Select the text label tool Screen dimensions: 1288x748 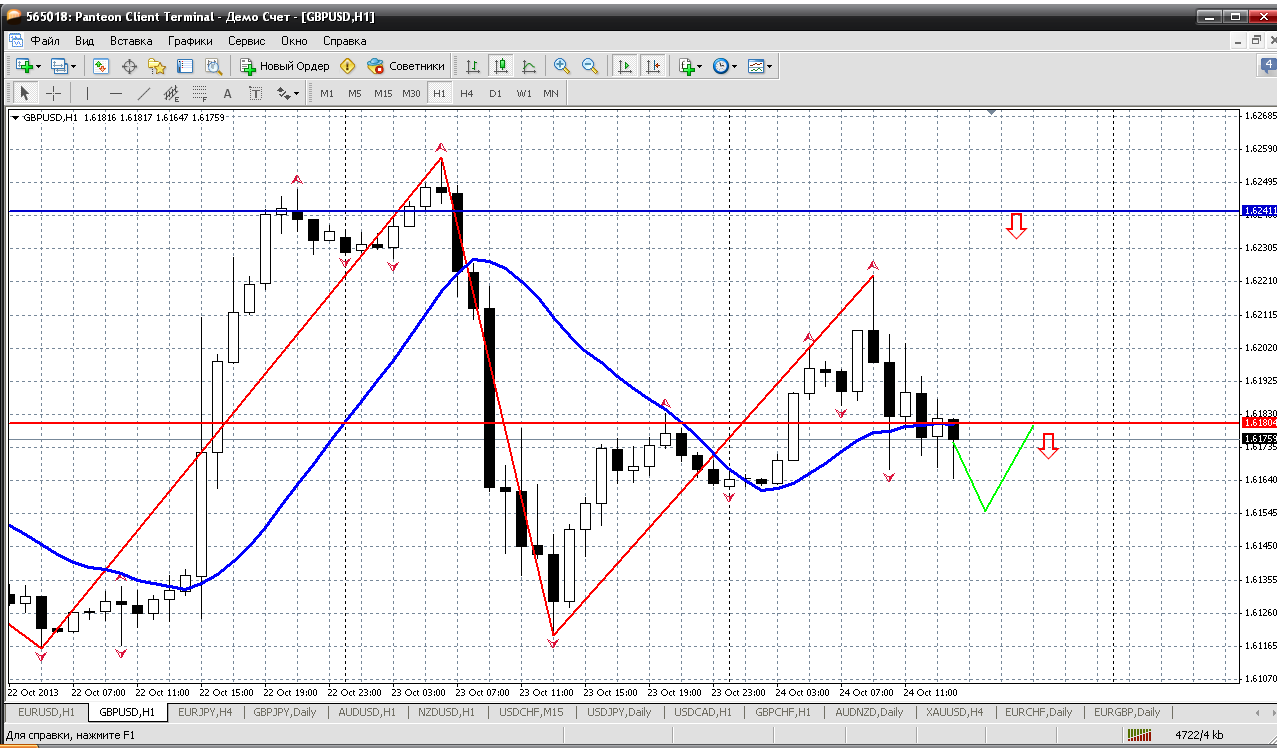coord(256,93)
